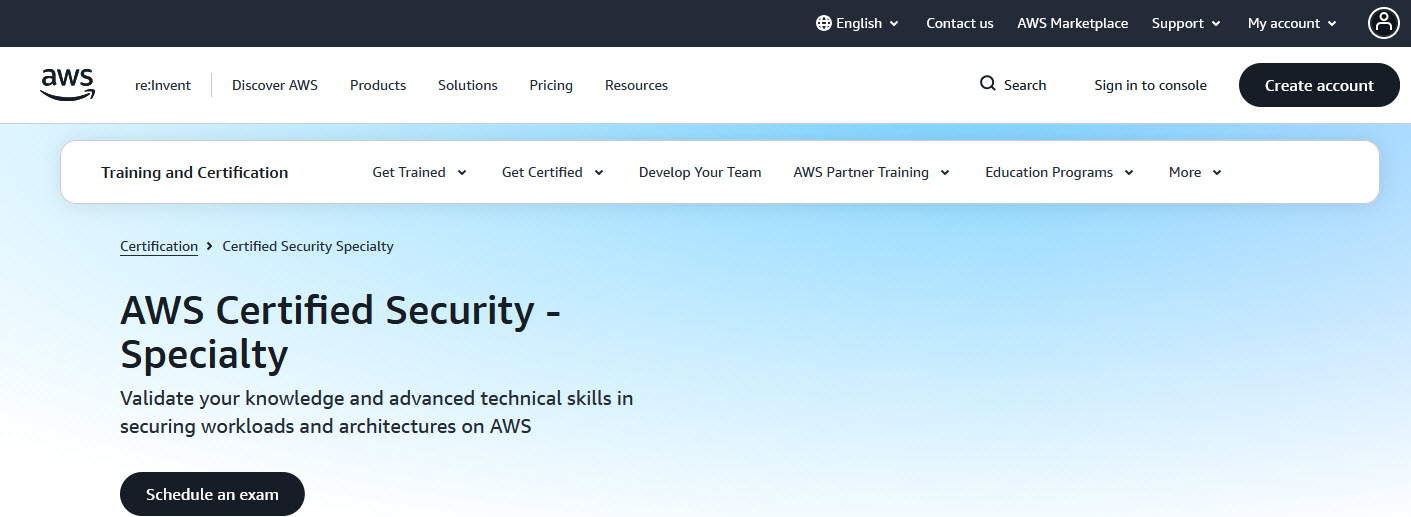Click Sign in to console
Image resolution: width=1411 pixels, height=517 pixels.
pyautogui.click(x=1151, y=85)
